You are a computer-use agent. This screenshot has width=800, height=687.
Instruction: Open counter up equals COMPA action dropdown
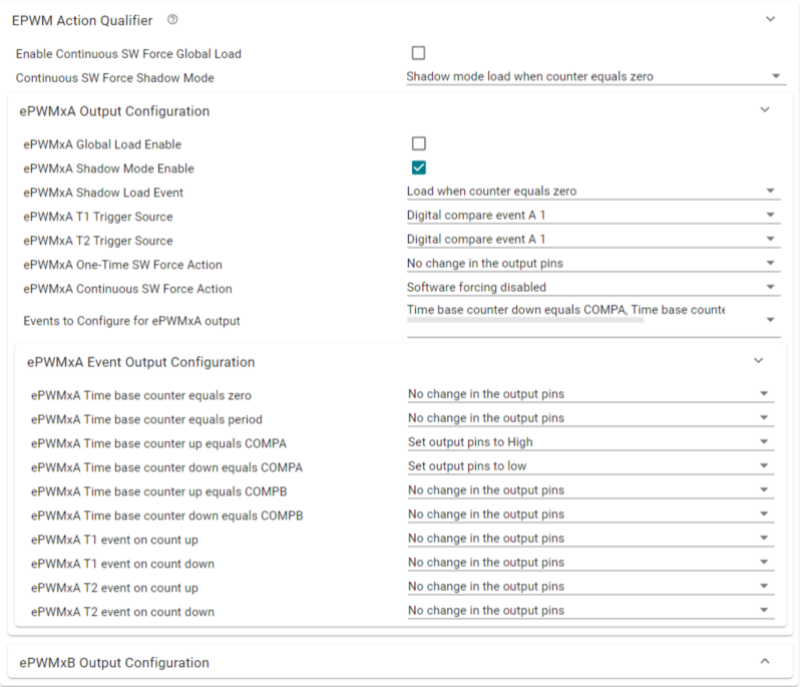click(x=763, y=442)
